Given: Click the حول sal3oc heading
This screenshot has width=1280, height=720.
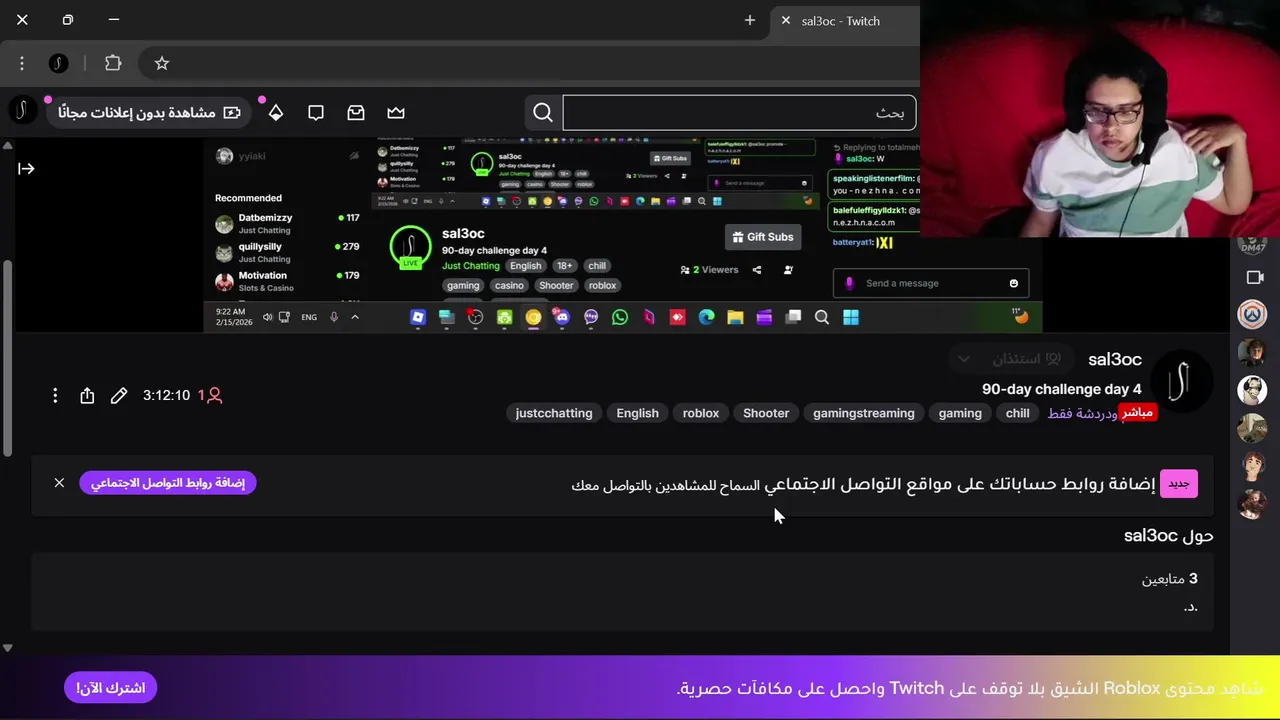Looking at the screenshot, I should 1169,536.
